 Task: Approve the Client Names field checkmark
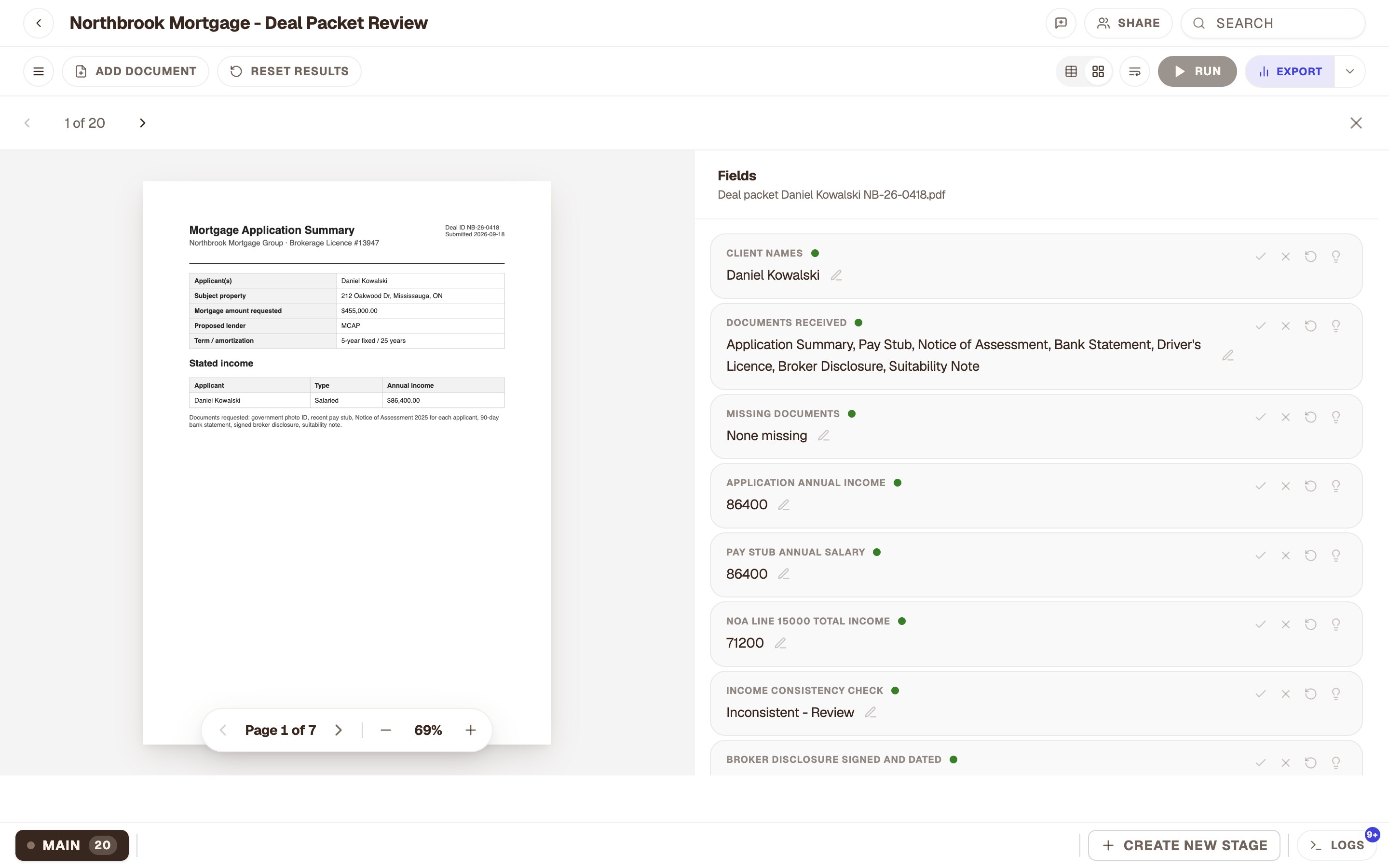[1260, 257]
